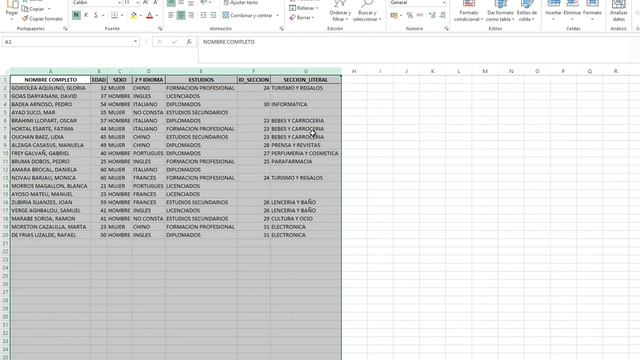The image size is (640, 360).
Task: Open Dar formato como tabla
Action: pyautogui.click(x=500, y=11)
